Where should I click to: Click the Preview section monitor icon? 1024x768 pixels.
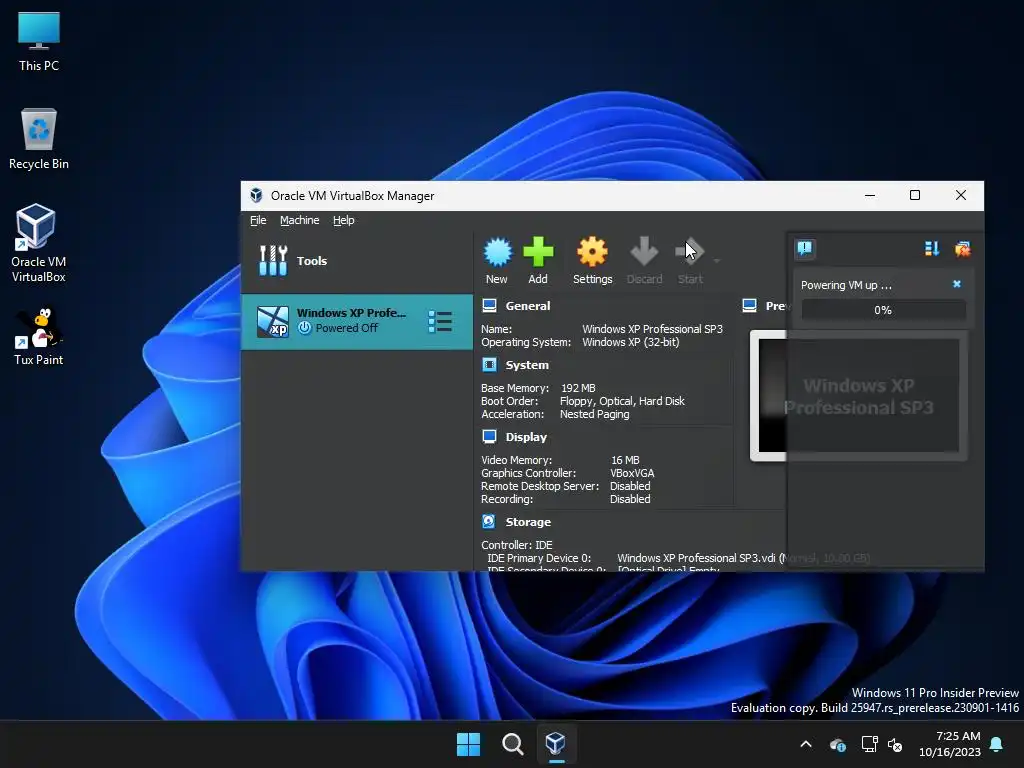pyautogui.click(x=750, y=305)
